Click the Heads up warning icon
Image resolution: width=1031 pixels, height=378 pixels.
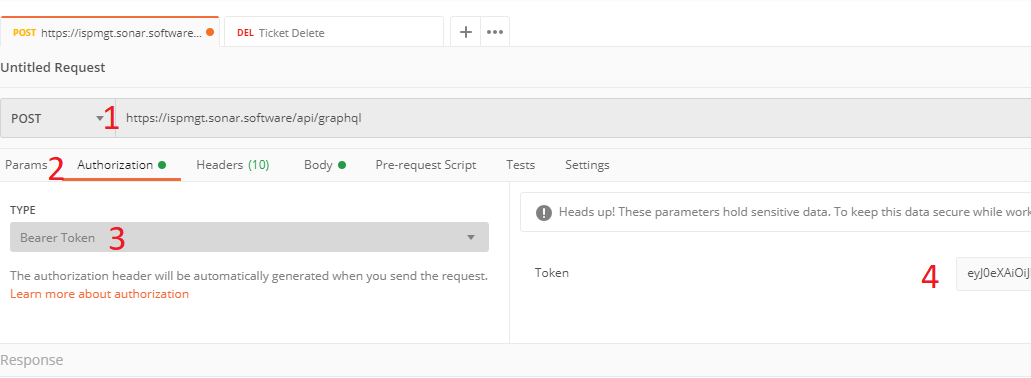pyautogui.click(x=544, y=212)
